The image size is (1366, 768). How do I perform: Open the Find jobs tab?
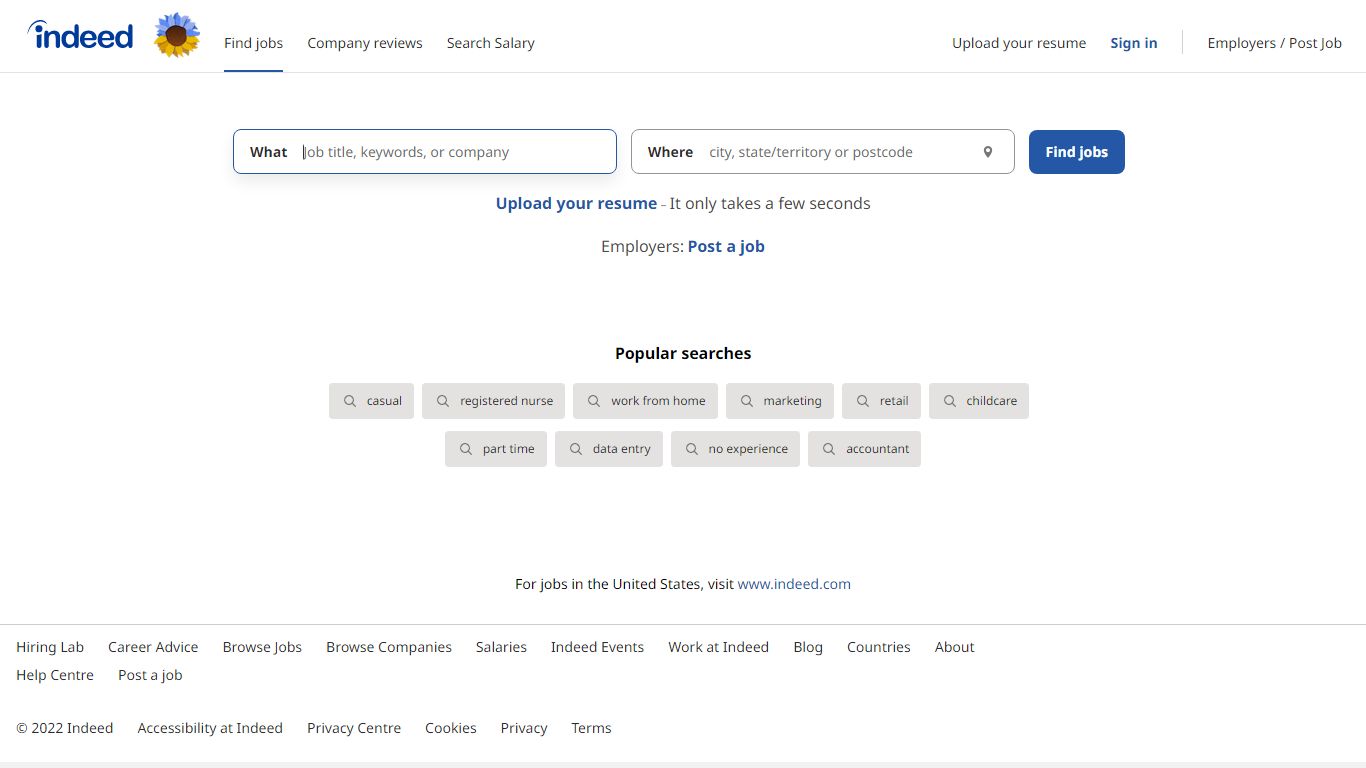[x=253, y=43]
